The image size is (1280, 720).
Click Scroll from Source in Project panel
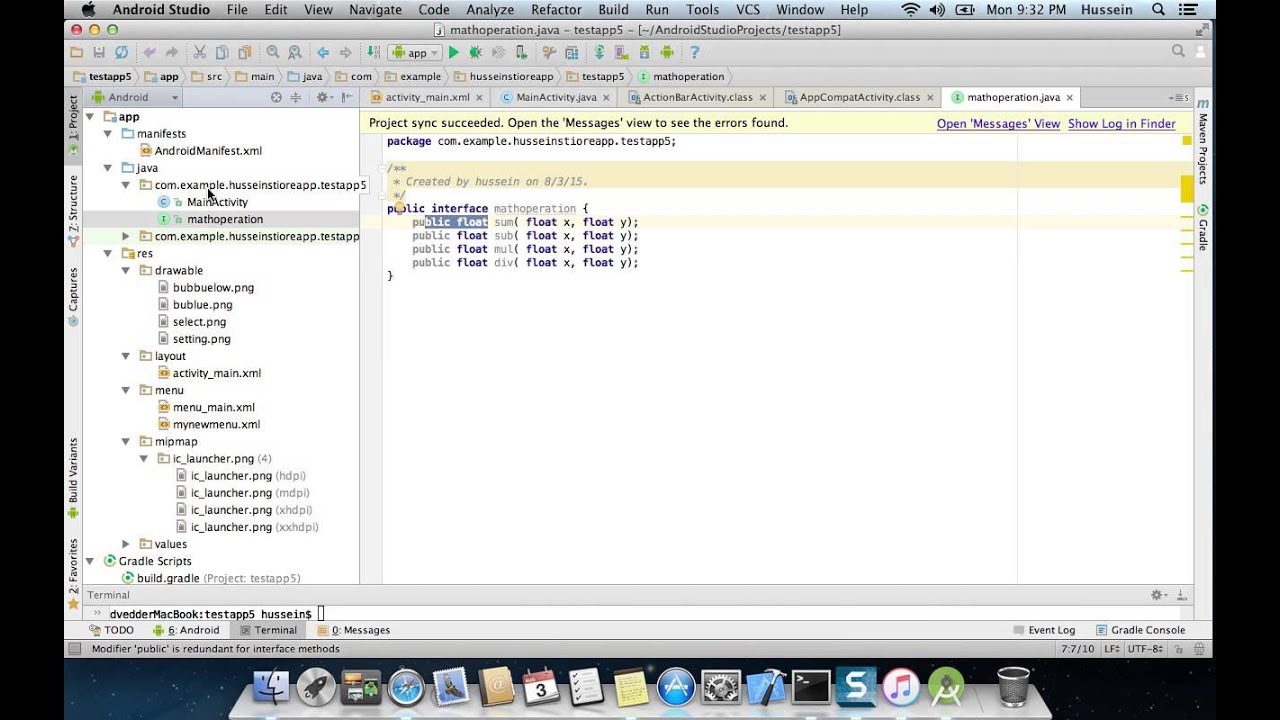tap(276, 97)
